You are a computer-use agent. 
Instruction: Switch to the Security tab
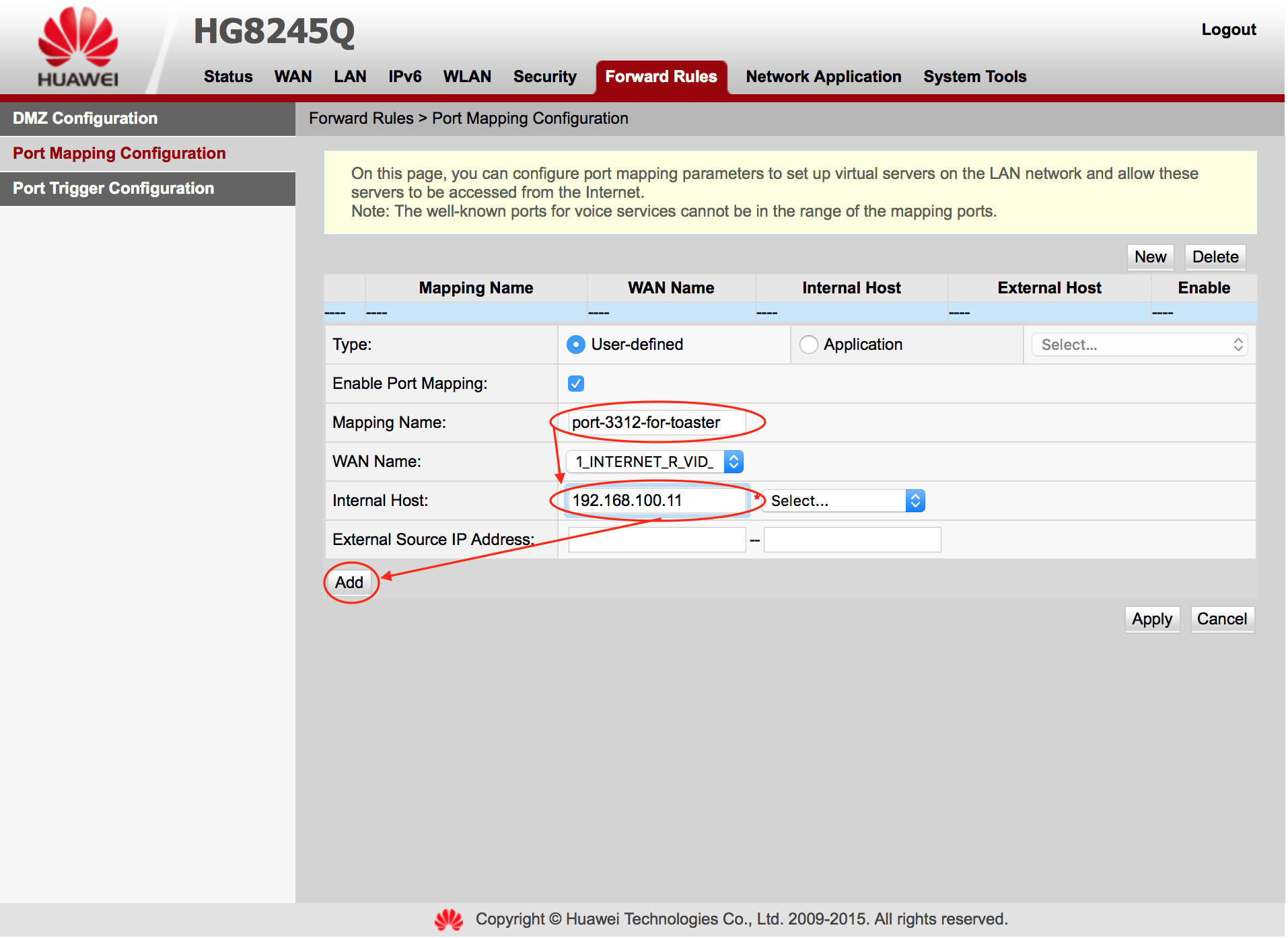tap(544, 77)
